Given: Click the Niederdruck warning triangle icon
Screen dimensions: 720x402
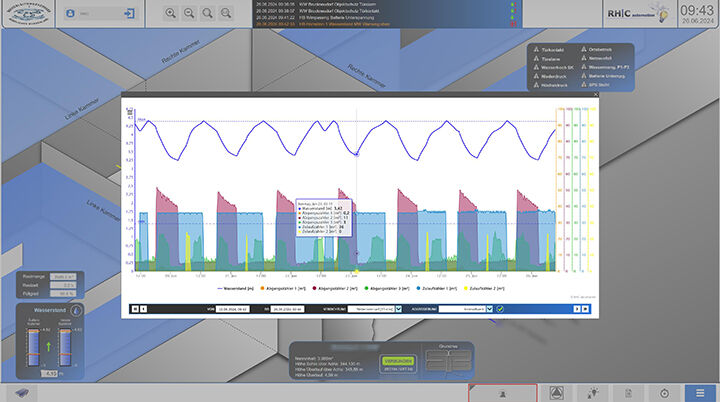Looking at the screenshot, I should pos(536,76).
